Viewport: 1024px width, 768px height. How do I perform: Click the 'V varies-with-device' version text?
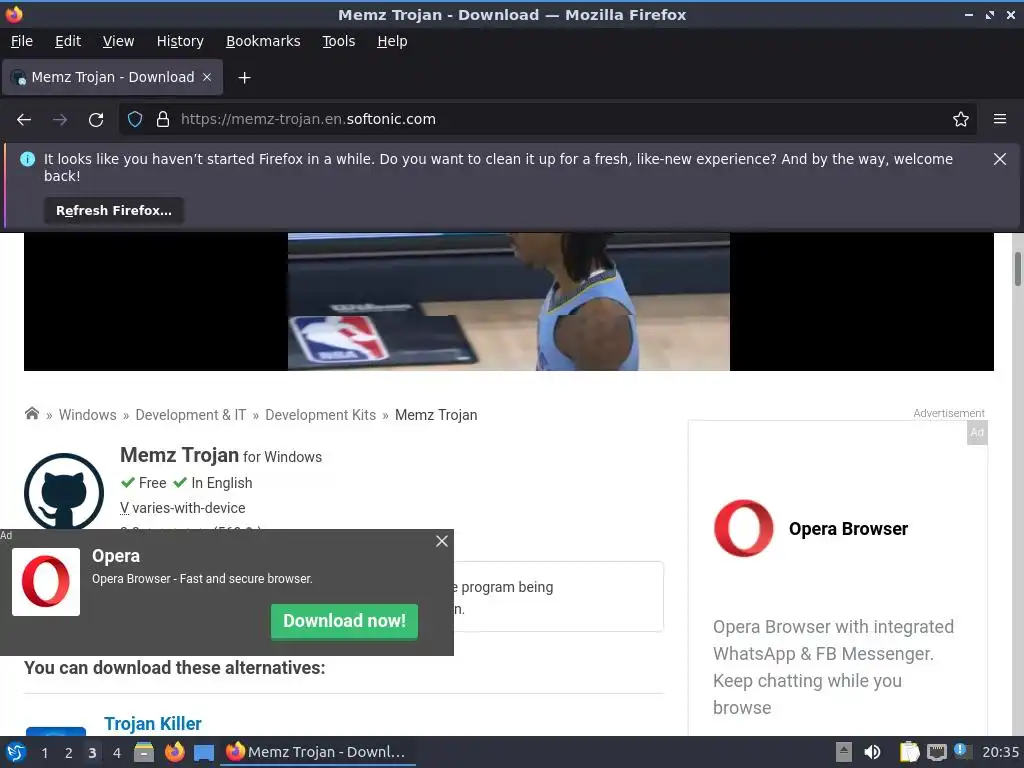pos(183,508)
